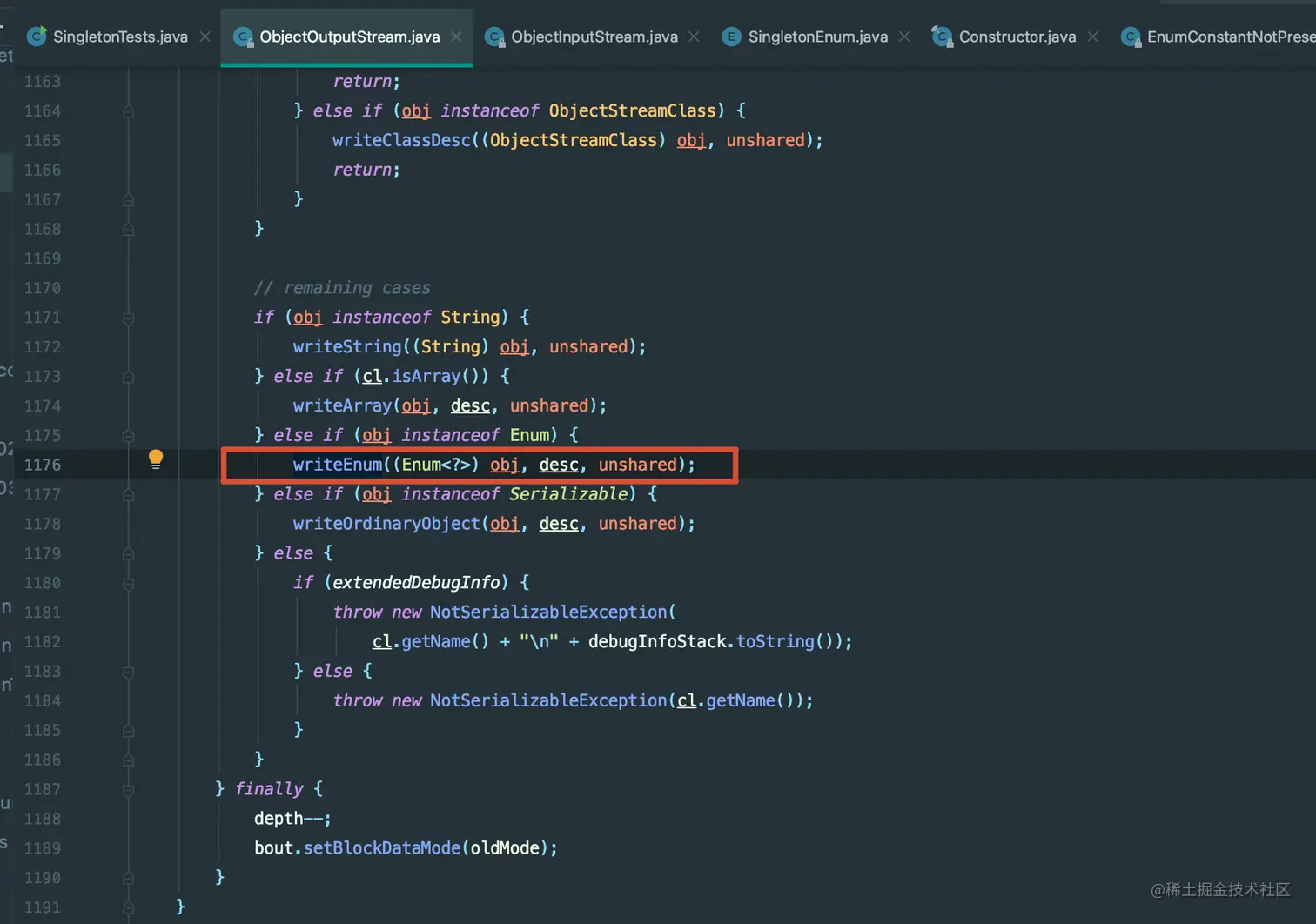Toggle fold marker at line 1190

tap(128, 879)
